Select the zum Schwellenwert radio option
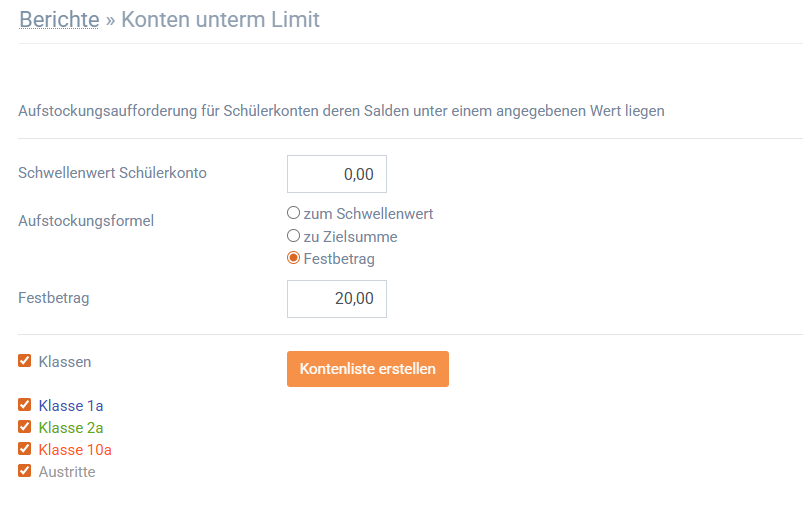The height and width of the screenshot is (526, 803). tap(293, 213)
